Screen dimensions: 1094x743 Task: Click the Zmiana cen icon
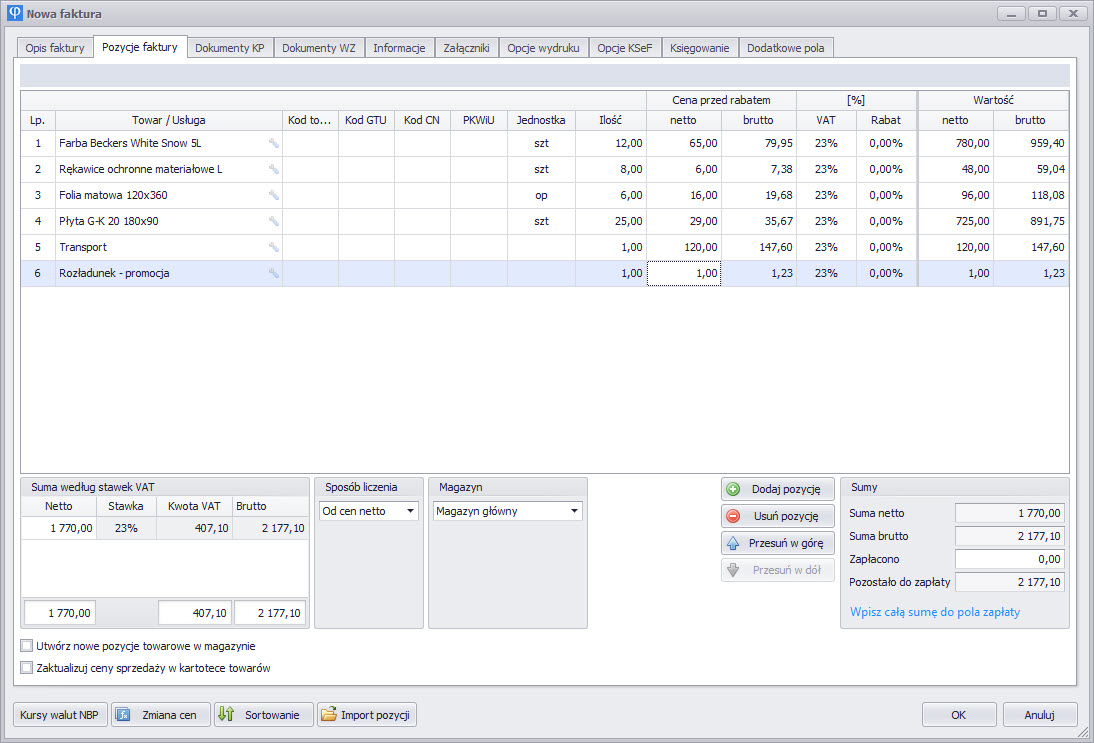coord(123,715)
